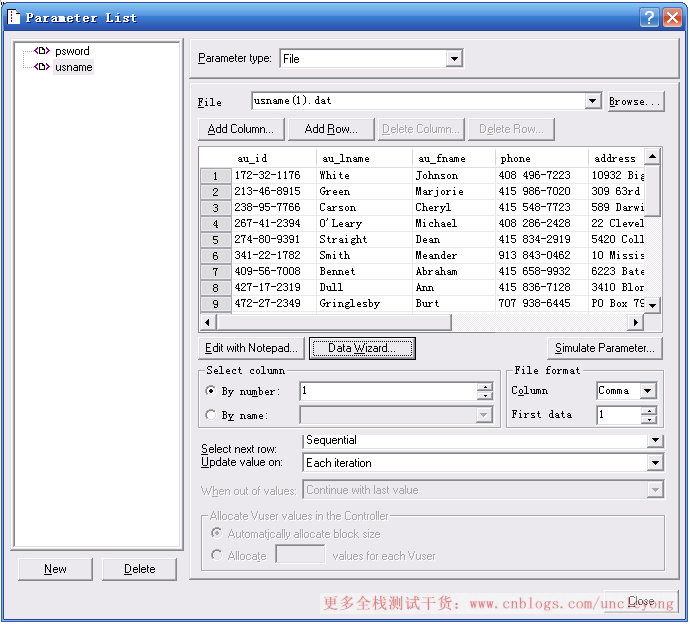690x626 pixels.
Task: Click the psword parameter icon
Action: (42, 51)
